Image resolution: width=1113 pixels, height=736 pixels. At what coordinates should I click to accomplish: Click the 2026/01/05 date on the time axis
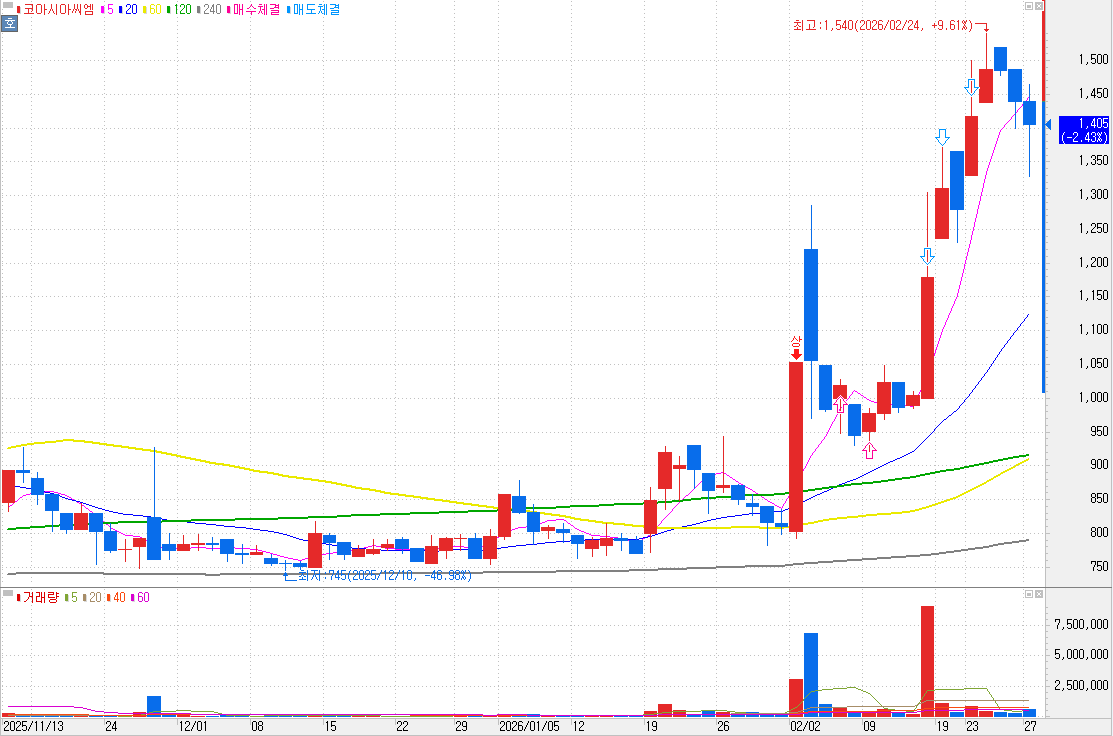click(529, 726)
